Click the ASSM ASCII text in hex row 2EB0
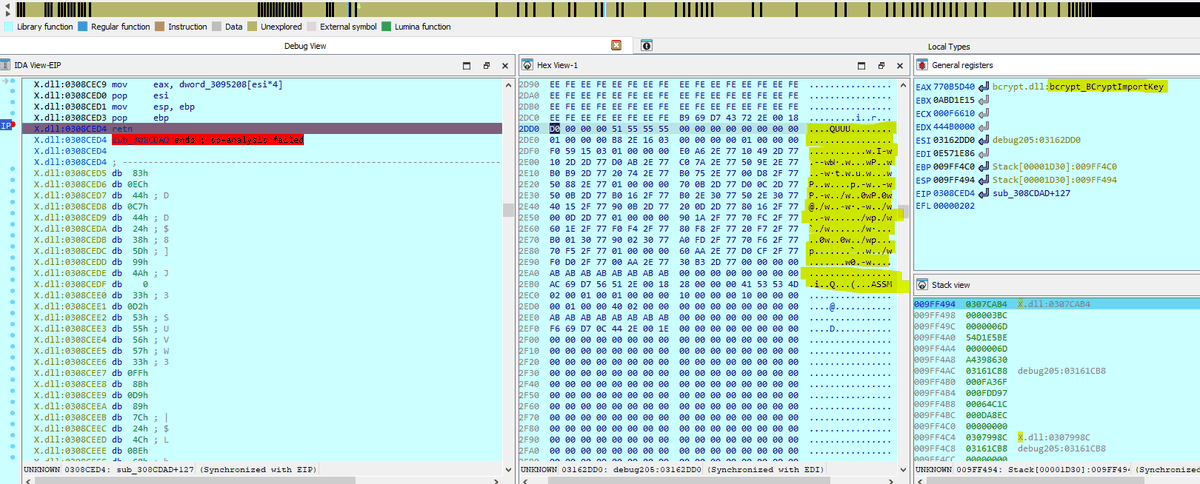This screenshot has height=484, width=1200. 880,285
